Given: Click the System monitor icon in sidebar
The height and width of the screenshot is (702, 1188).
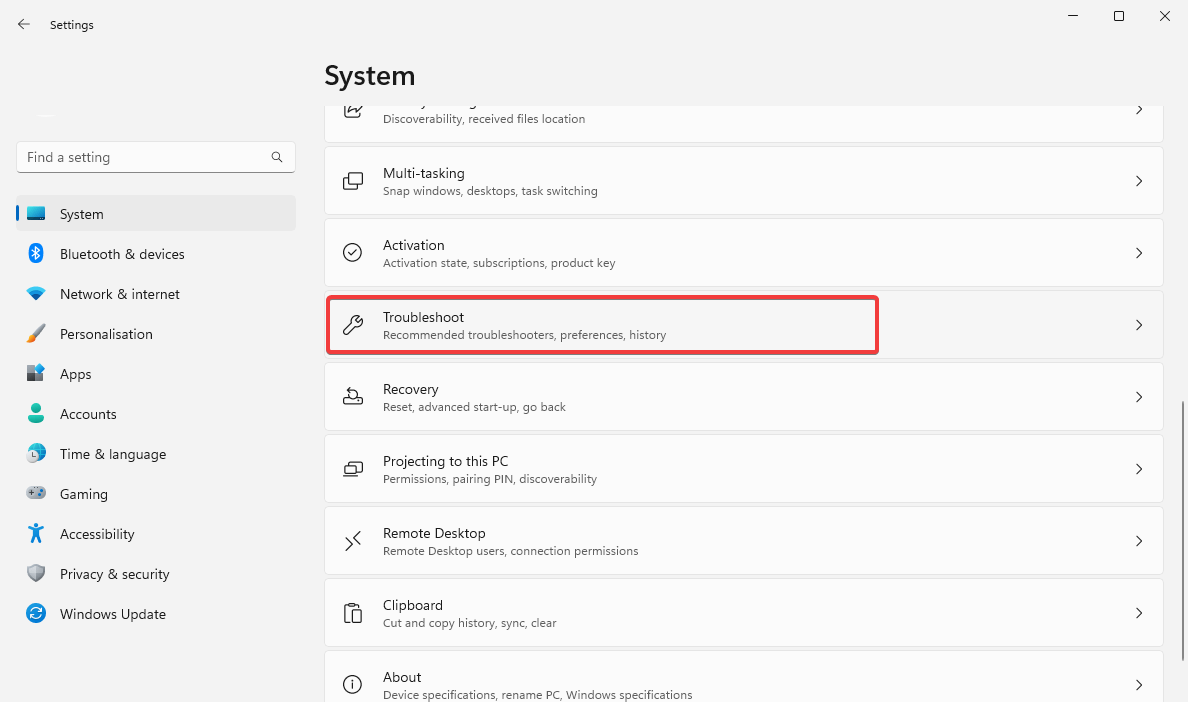Looking at the screenshot, I should tap(36, 214).
